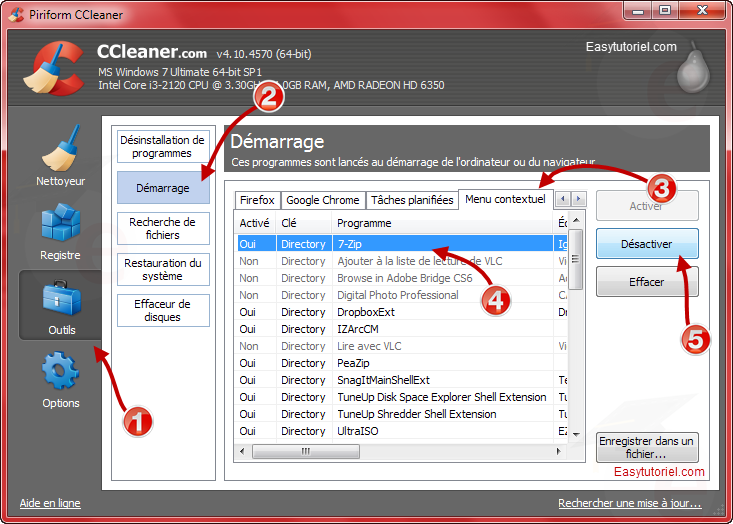
Task: Select TuneUp Shredder Shell Extension row
Action: pos(401,414)
